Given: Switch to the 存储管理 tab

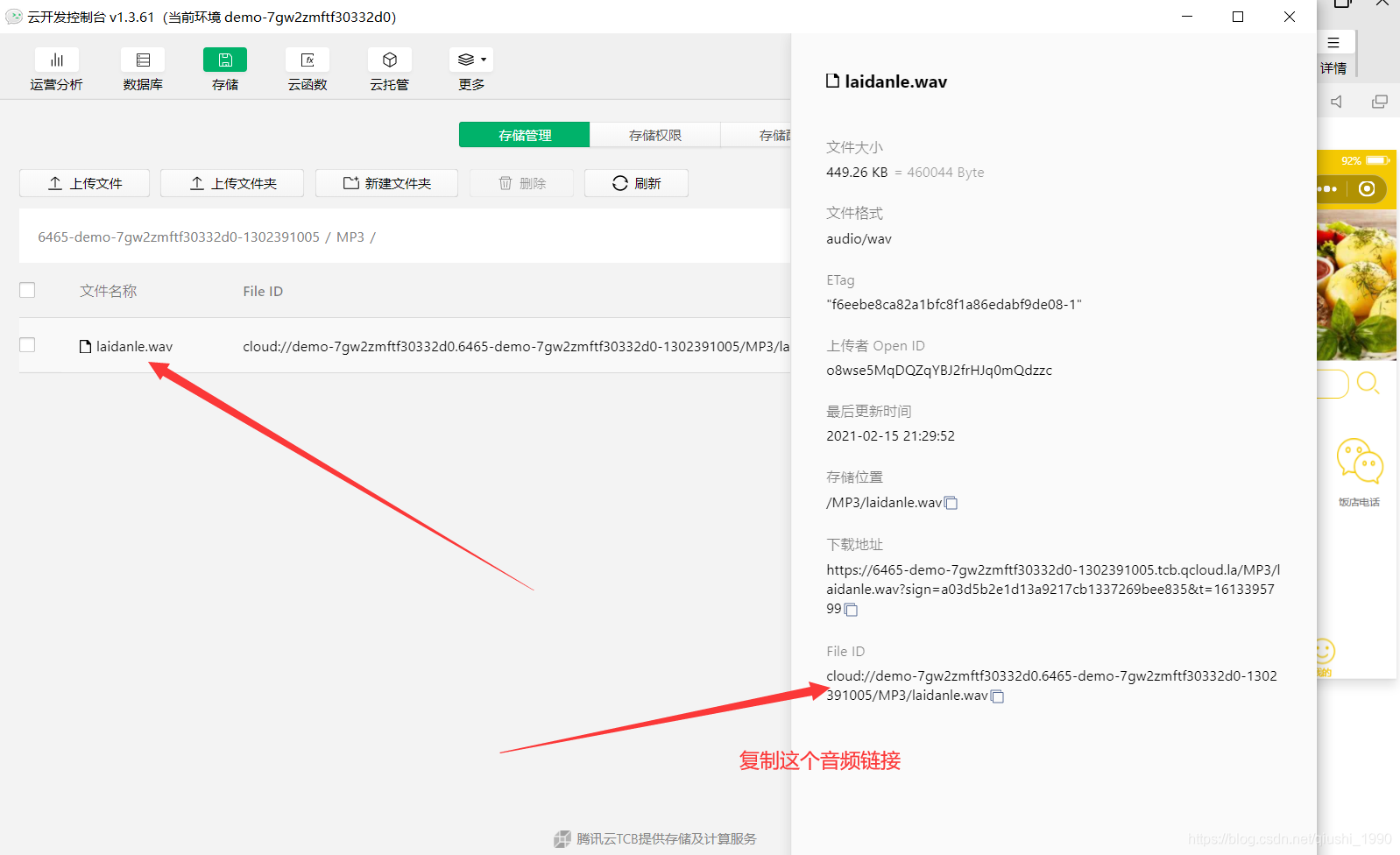Looking at the screenshot, I should [x=524, y=135].
